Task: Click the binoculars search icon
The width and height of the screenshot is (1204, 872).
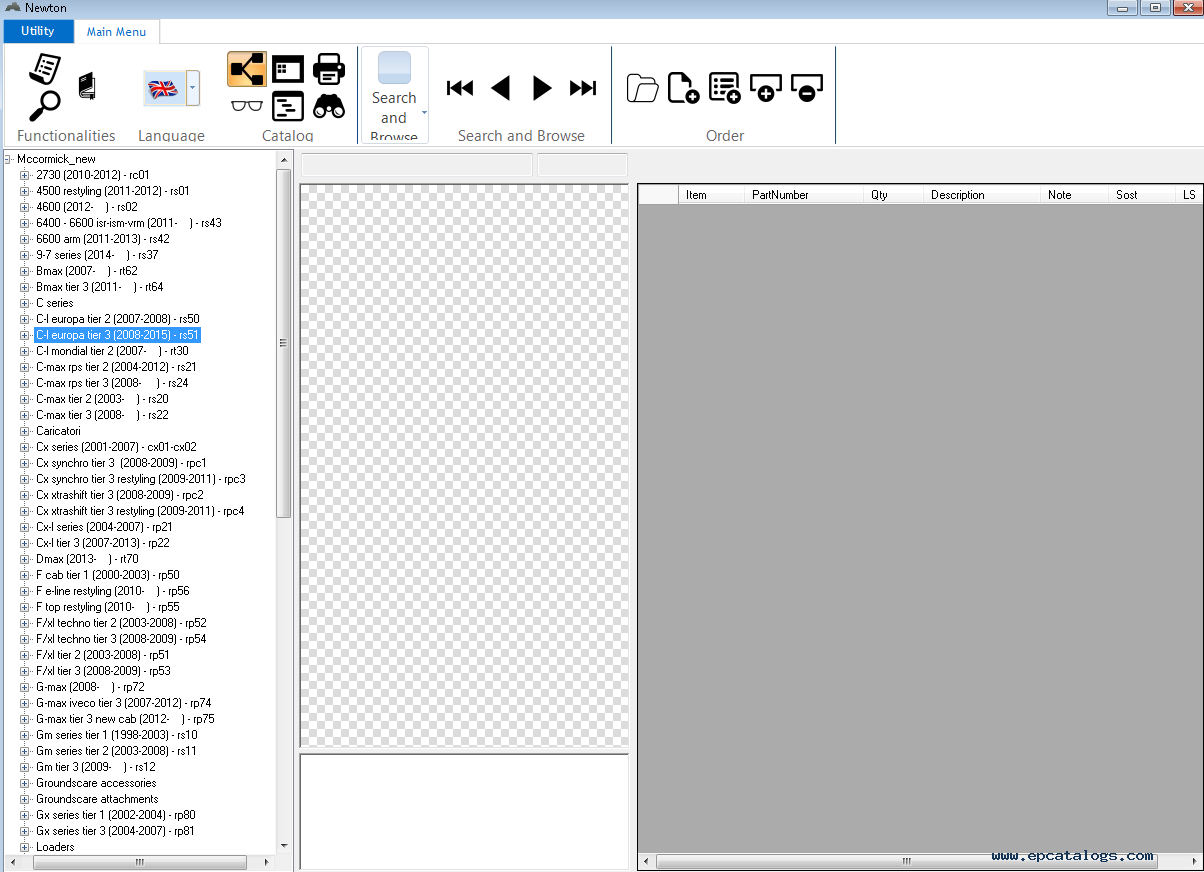Action: pyautogui.click(x=329, y=105)
